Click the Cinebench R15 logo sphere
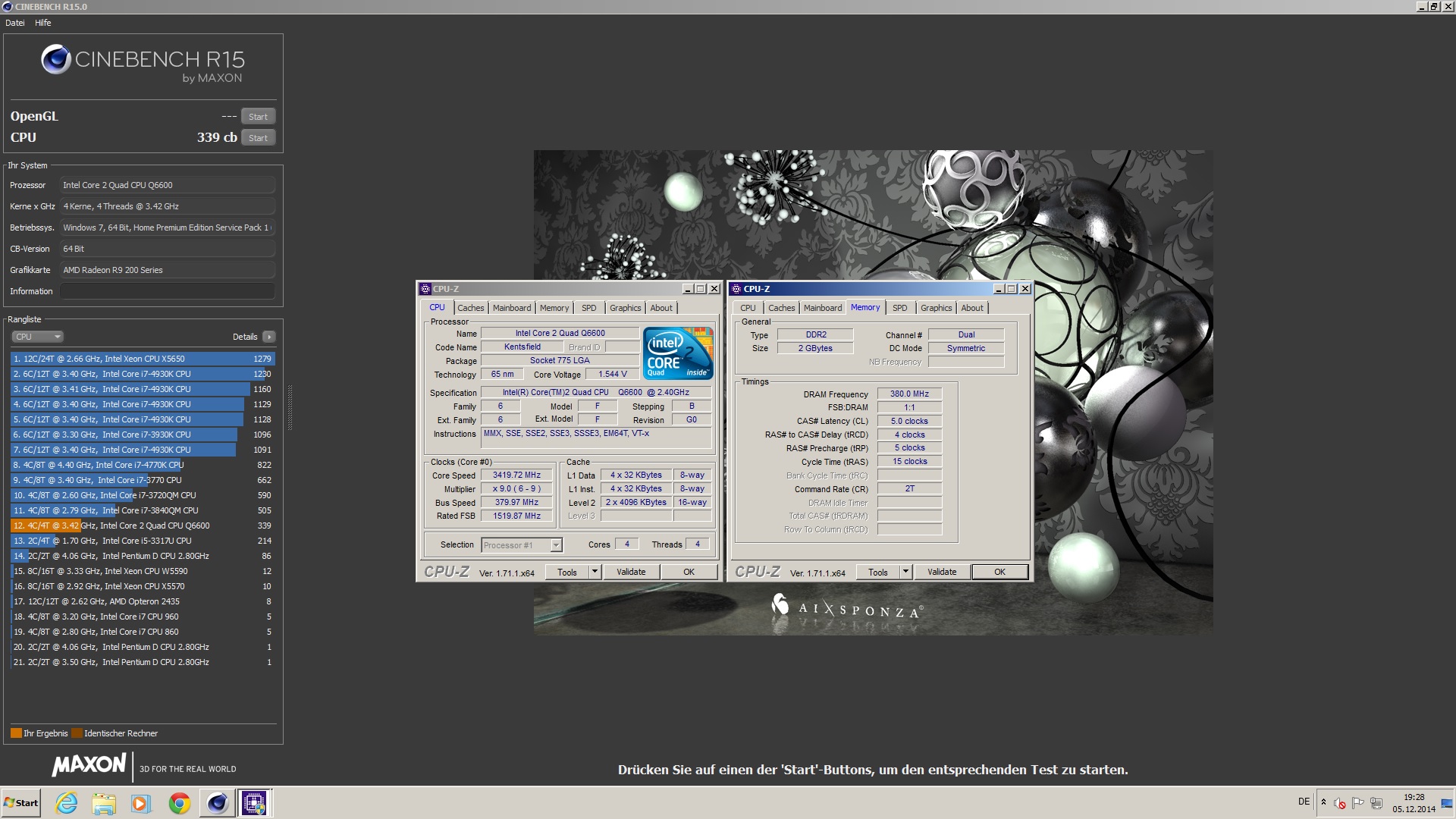Image resolution: width=1456 pixels, height=819 pixels. (56, 59)
